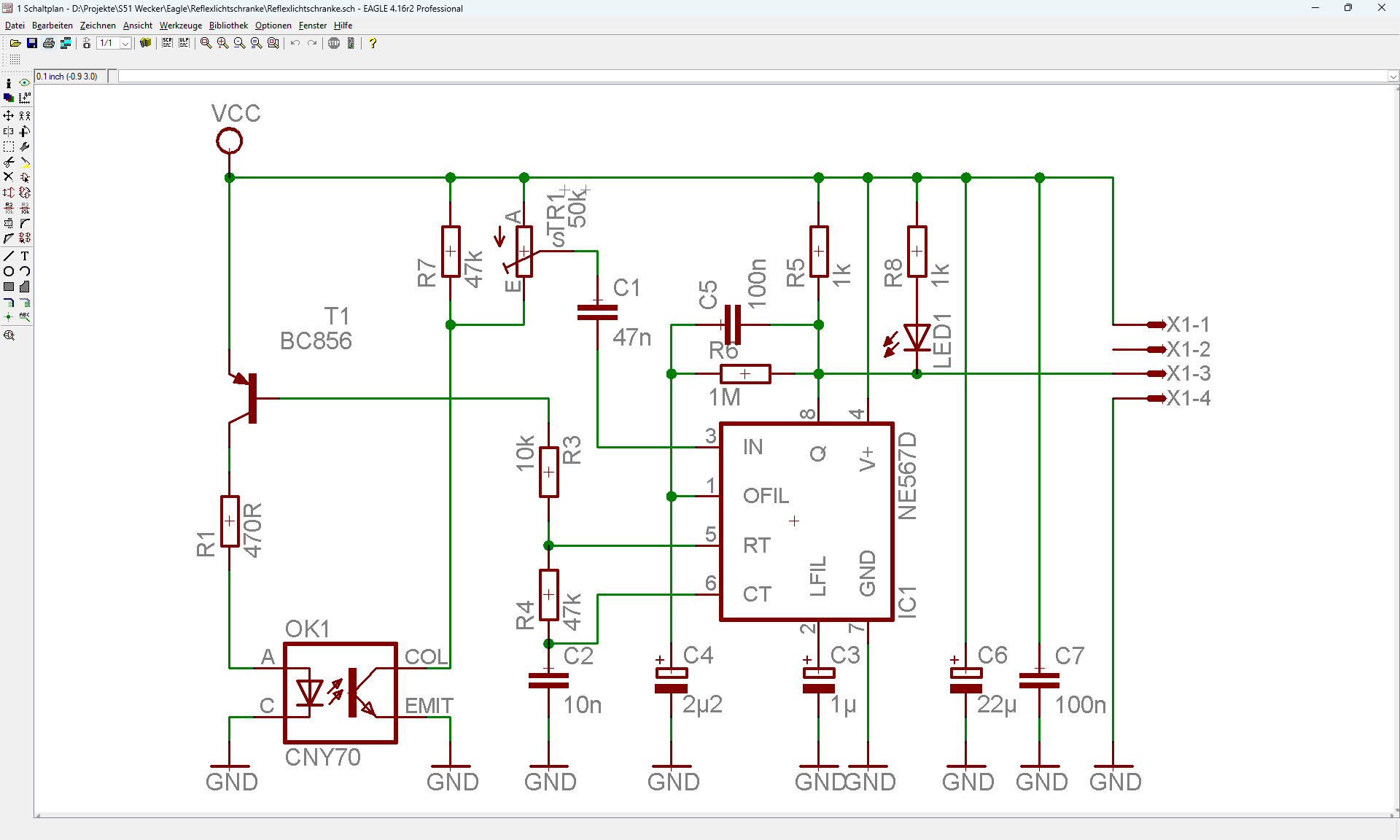The width and height of the screenshot is (1400, 840).
Task: Click the Help question mark icon
Action: (373, 43)
